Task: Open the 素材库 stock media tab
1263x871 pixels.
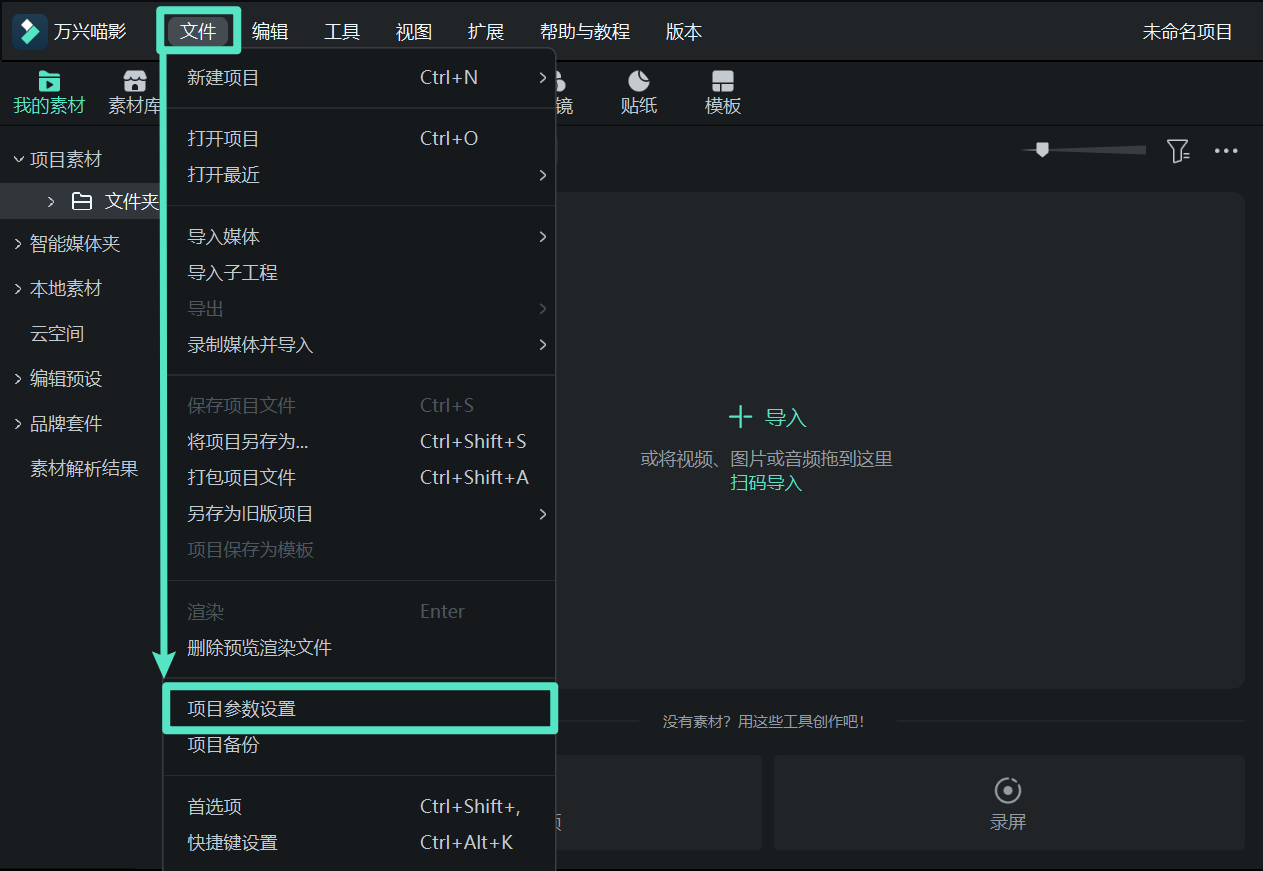Action: [x=134, y=93]
